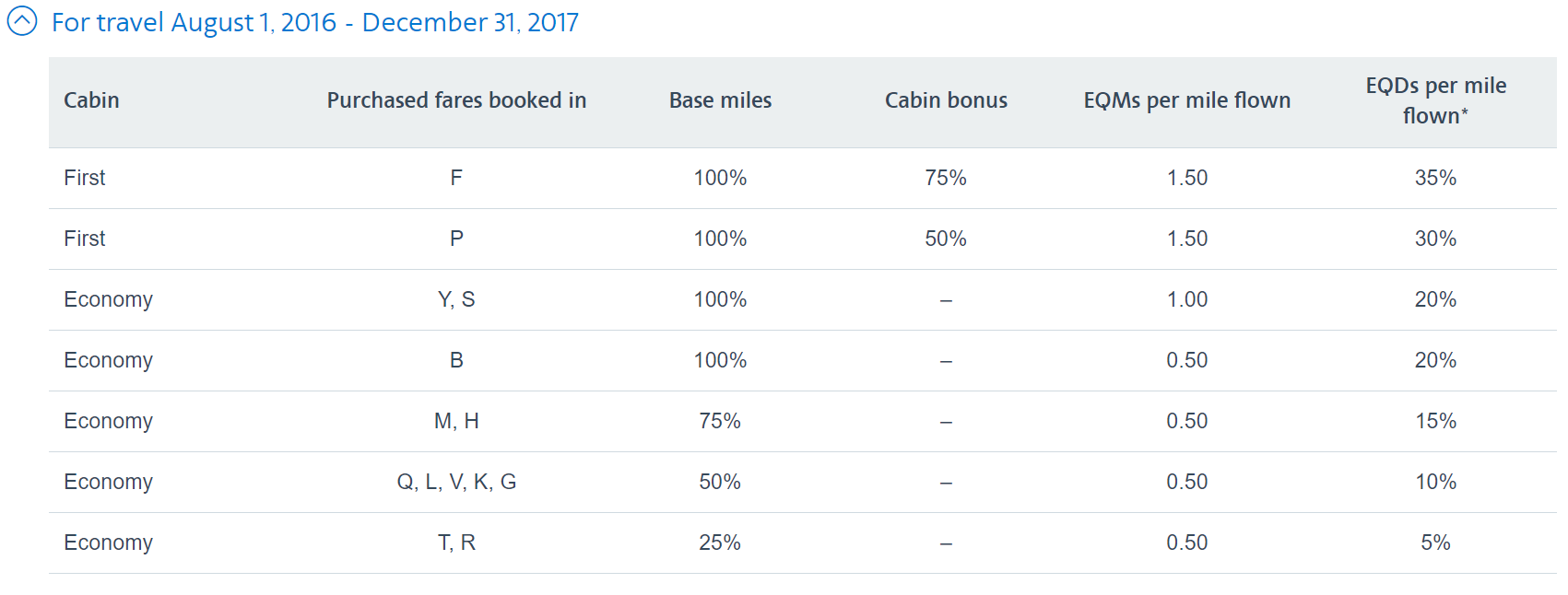Click 'Purchased fares booked in' column header

coord(456,100)
